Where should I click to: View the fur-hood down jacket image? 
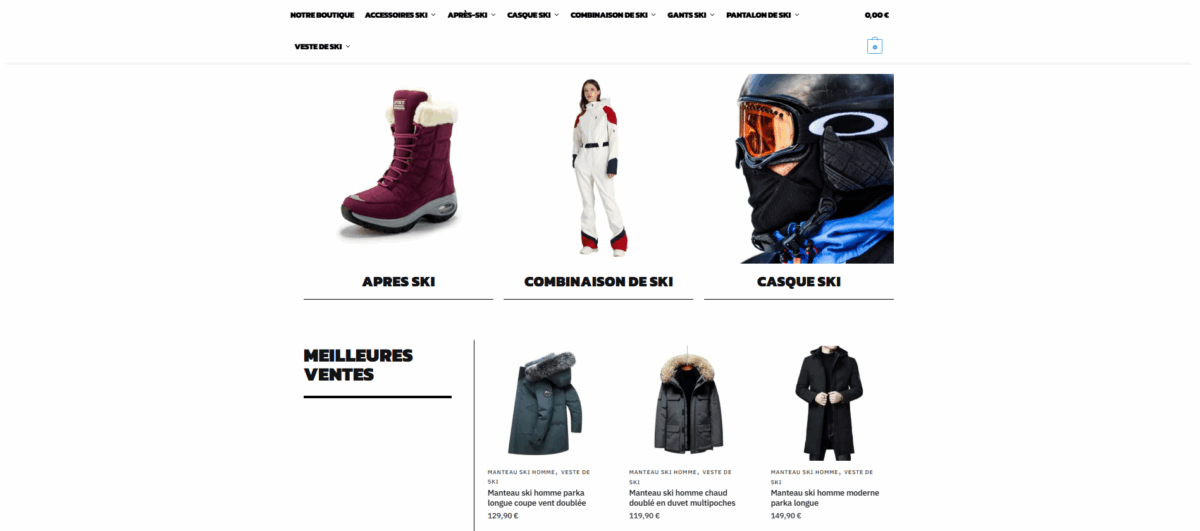686,401
